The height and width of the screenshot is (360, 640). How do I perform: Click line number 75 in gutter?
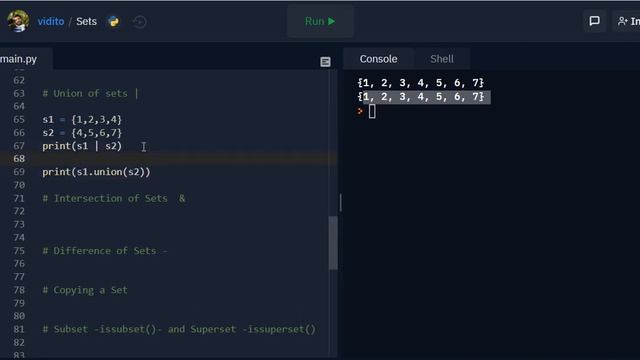pos(19,251)
